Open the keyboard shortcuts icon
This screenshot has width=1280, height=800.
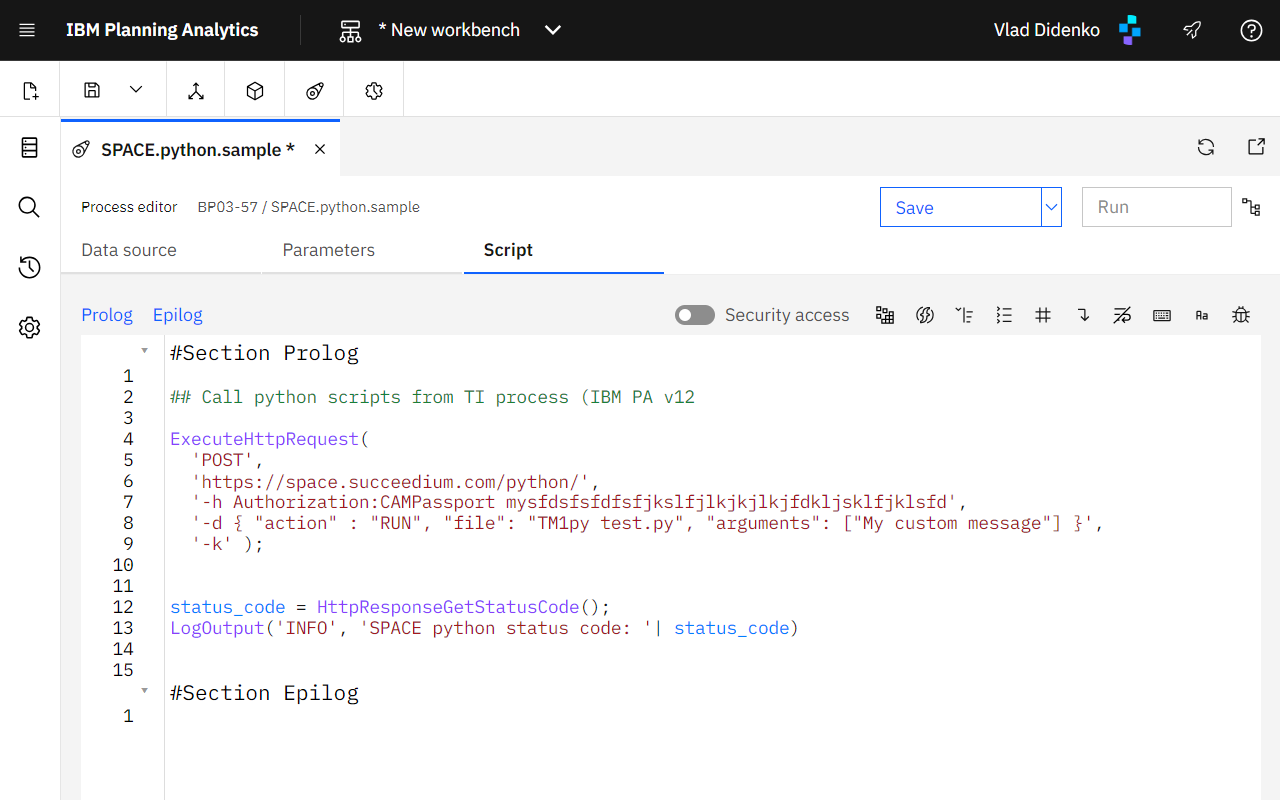click(1162, 315)
